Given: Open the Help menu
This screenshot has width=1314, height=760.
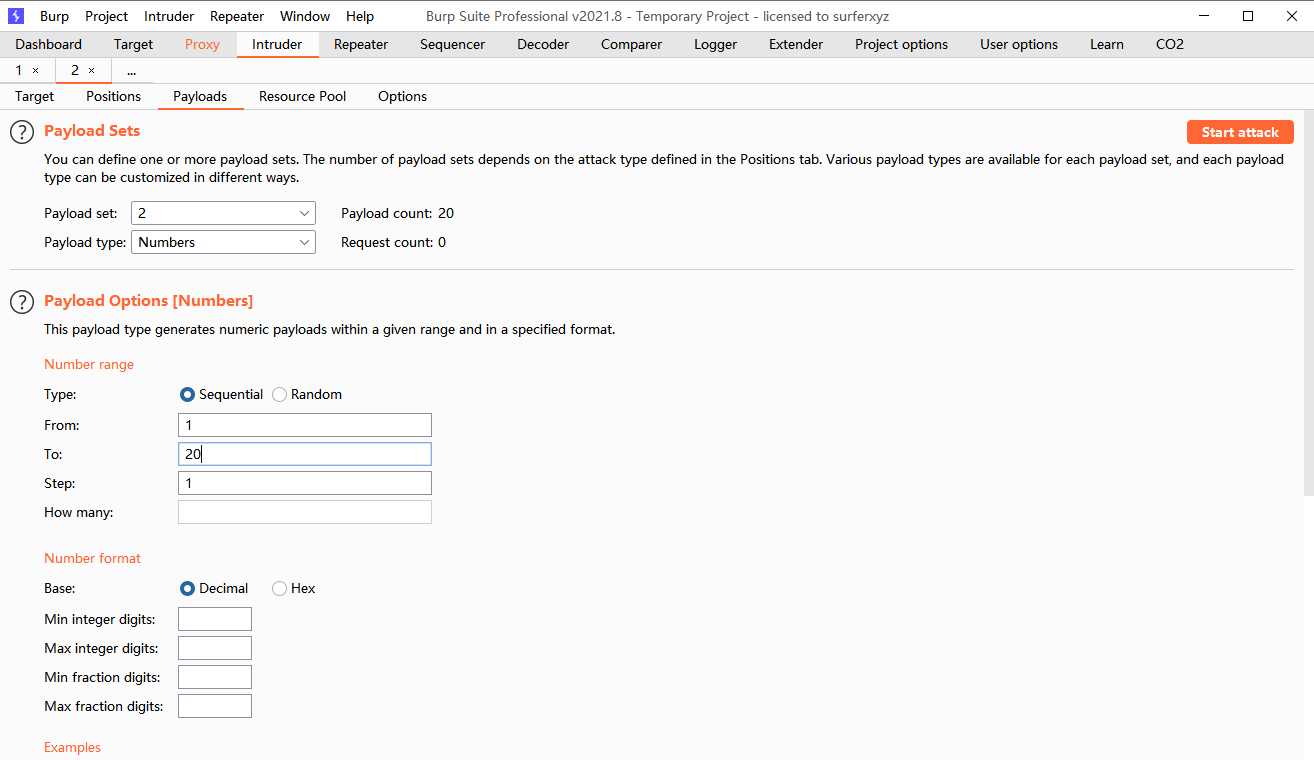Looking at the screenshot, I should pos(360,16).
